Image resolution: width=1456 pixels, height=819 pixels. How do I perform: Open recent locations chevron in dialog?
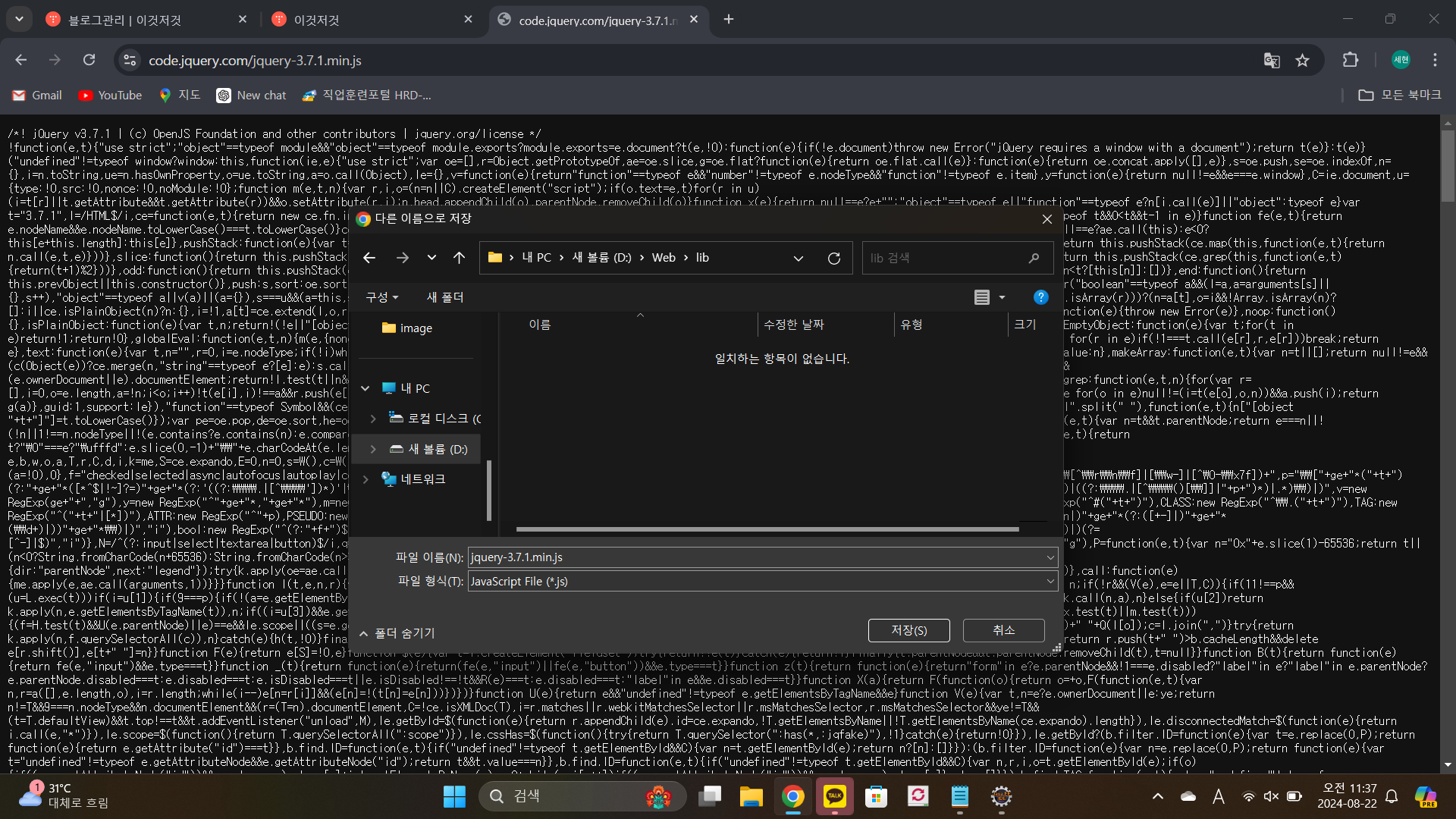pos(431,258)
